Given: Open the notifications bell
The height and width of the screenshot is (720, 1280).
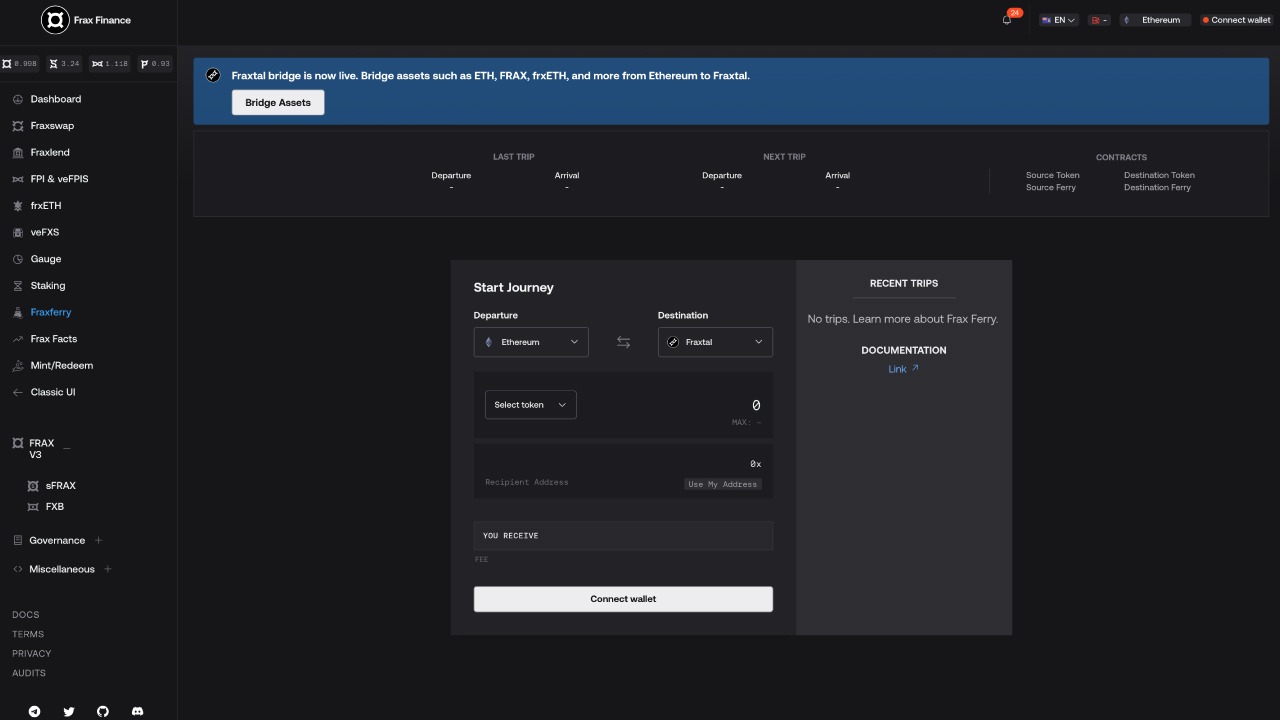Looking at the screenshot, I should coord(1007,20).
